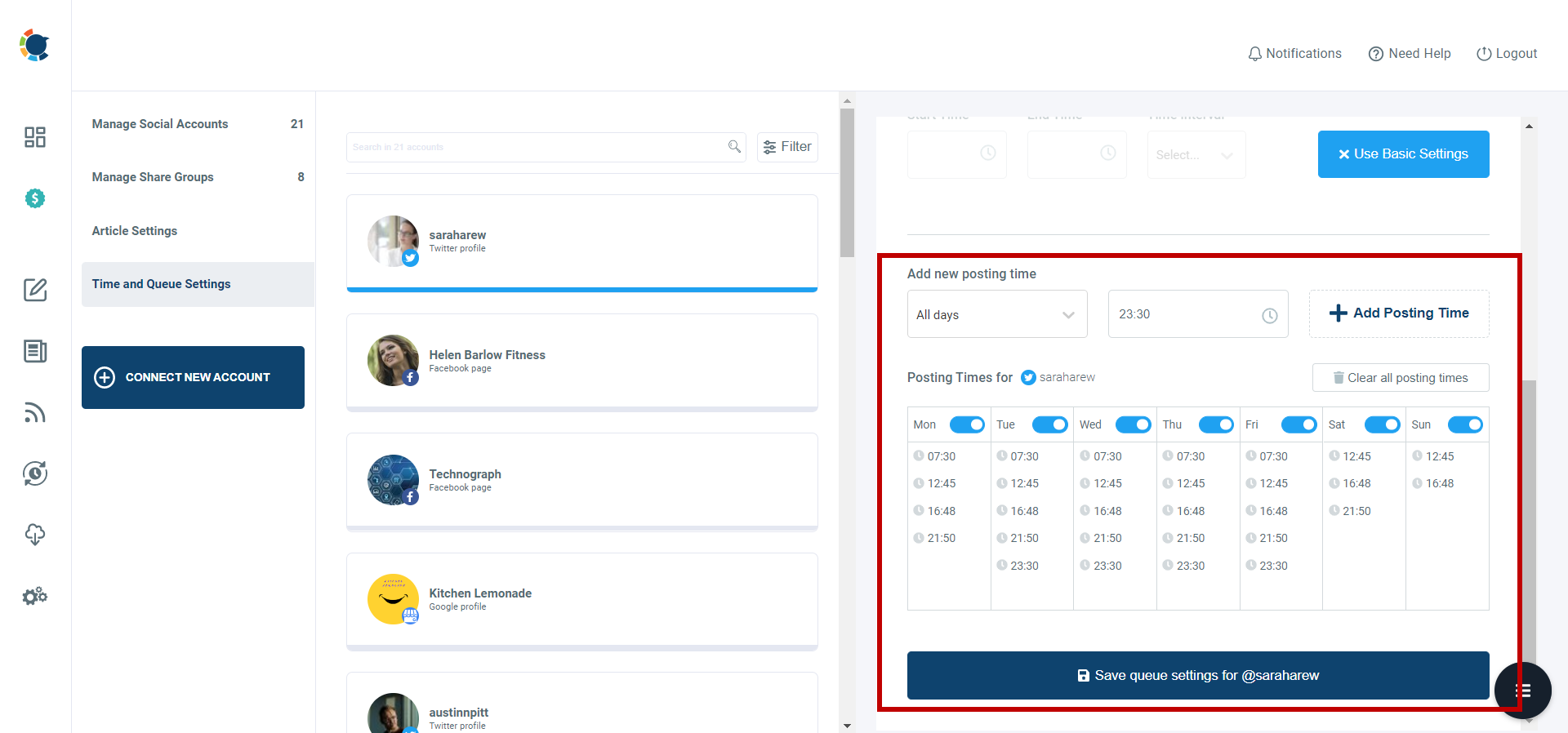Click settings panel scrollbar up arrow

pyautogui.click(x=1529, y=127)
